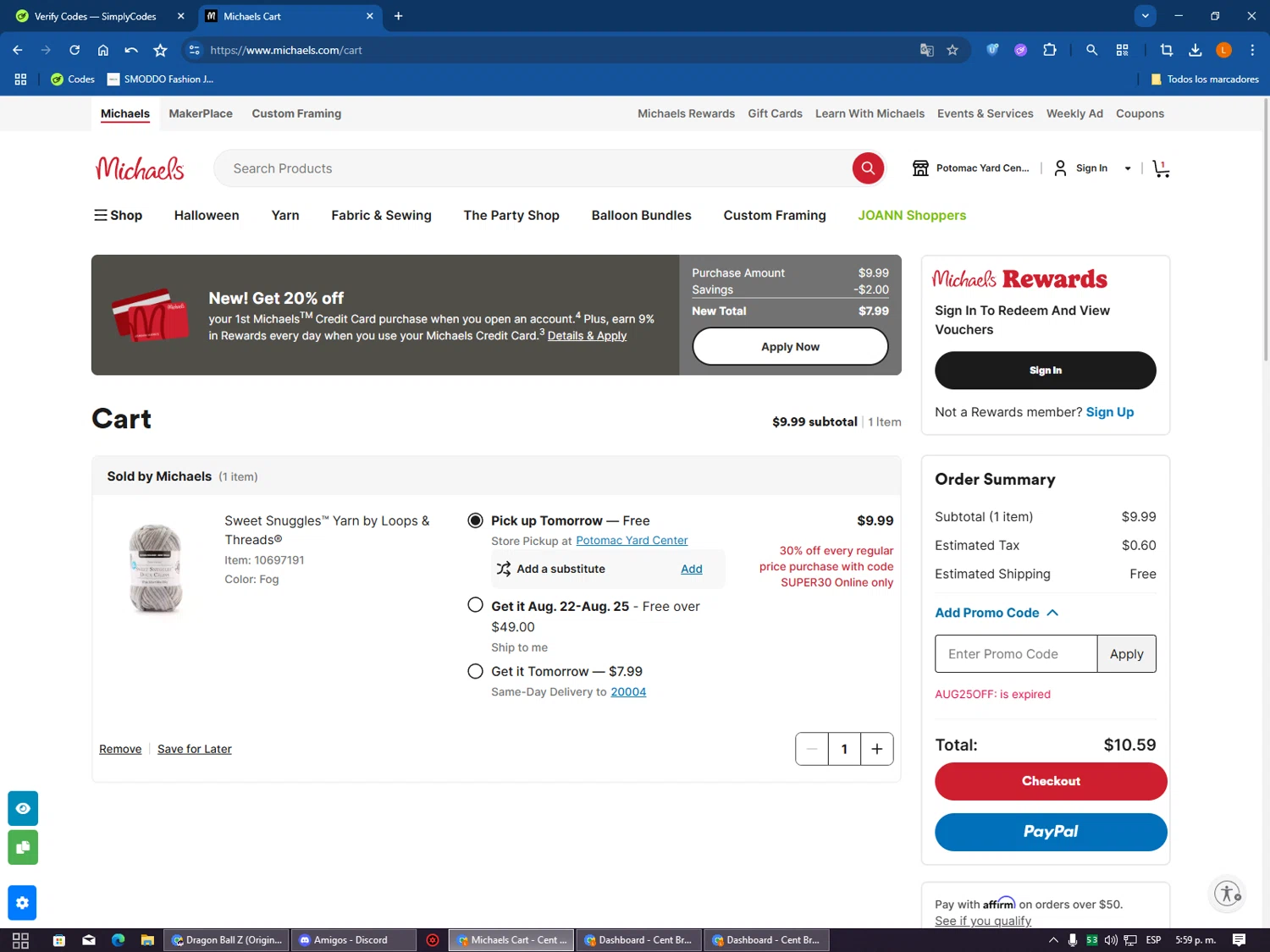1270x952 pixels.
Task: Open Windows Start button in taskbar
Action: tap(20, 940)
